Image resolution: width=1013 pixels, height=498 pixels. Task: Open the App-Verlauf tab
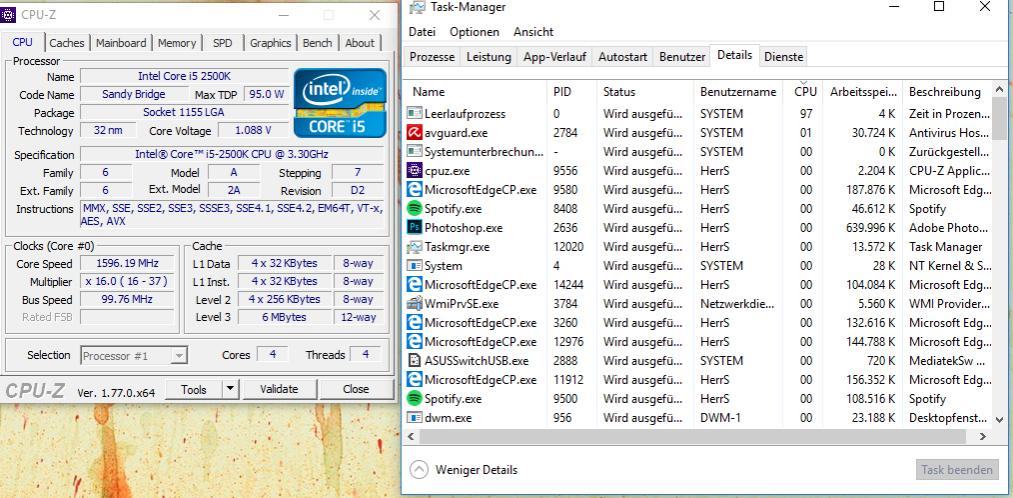click(555, 57)
